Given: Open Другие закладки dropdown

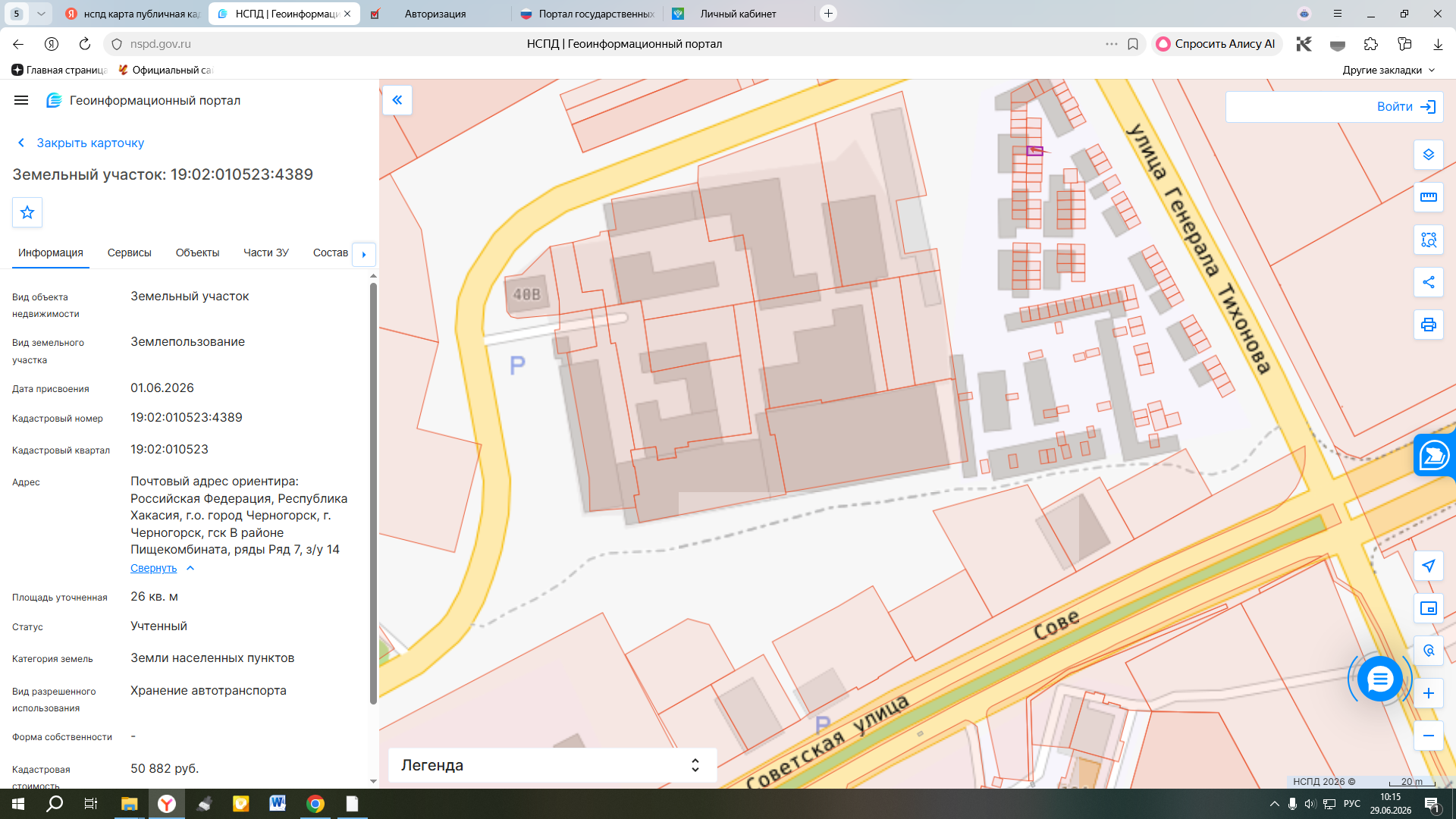Looking at the screenshot, I should click(x=1389, y=70).
